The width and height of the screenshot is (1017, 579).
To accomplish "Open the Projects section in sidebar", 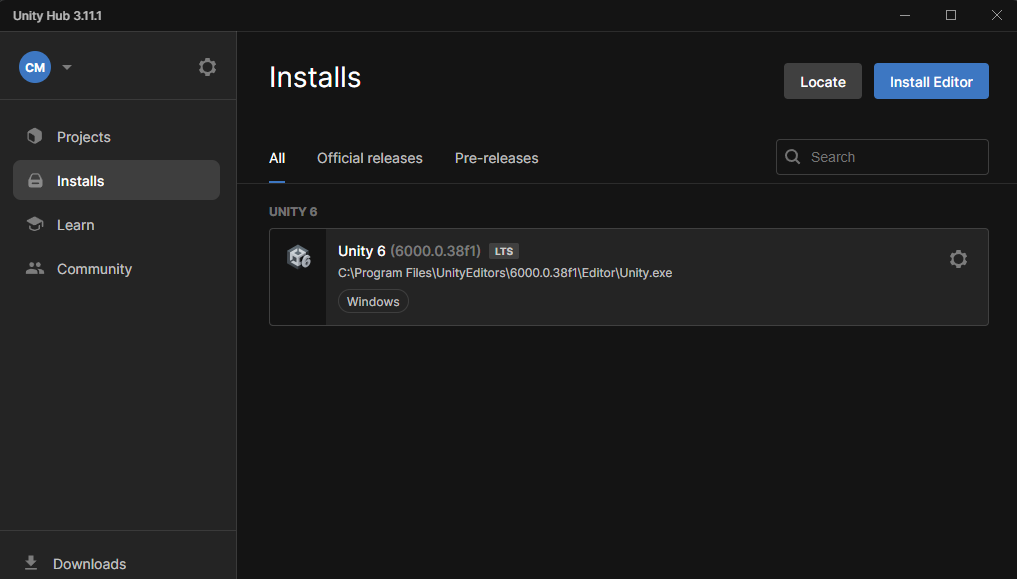I will 83,136.
